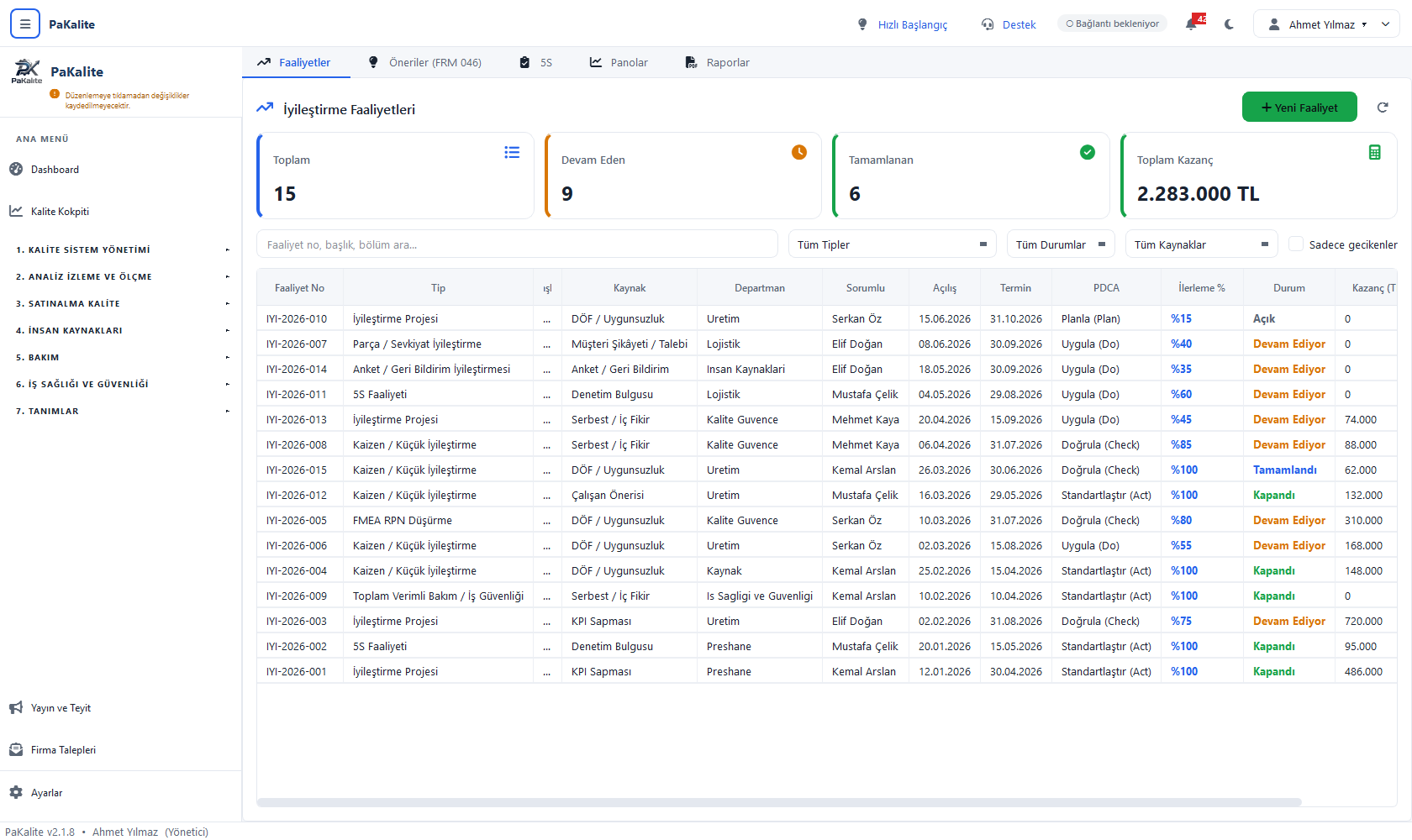Open the Hızlı Başlangıç link

(x=902, y=24)
